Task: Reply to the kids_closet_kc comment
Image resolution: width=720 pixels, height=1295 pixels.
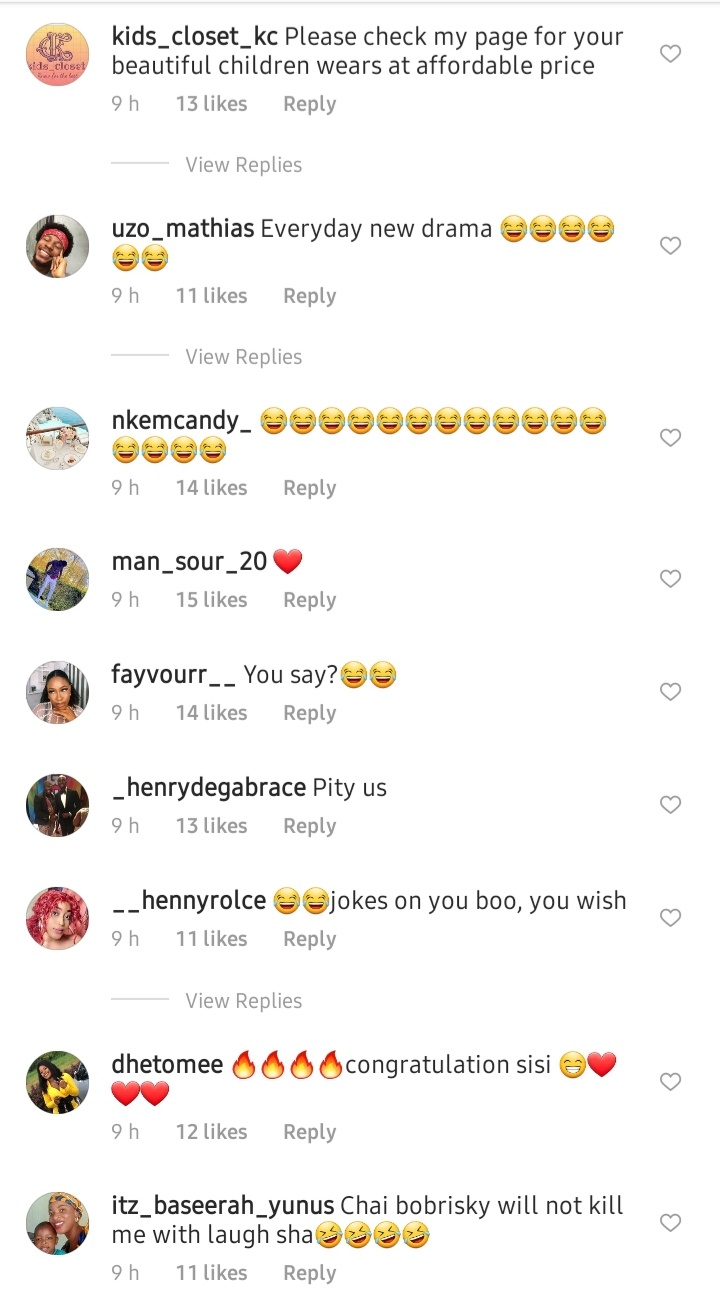Action: pyautogui.click(x=309, y=104)
